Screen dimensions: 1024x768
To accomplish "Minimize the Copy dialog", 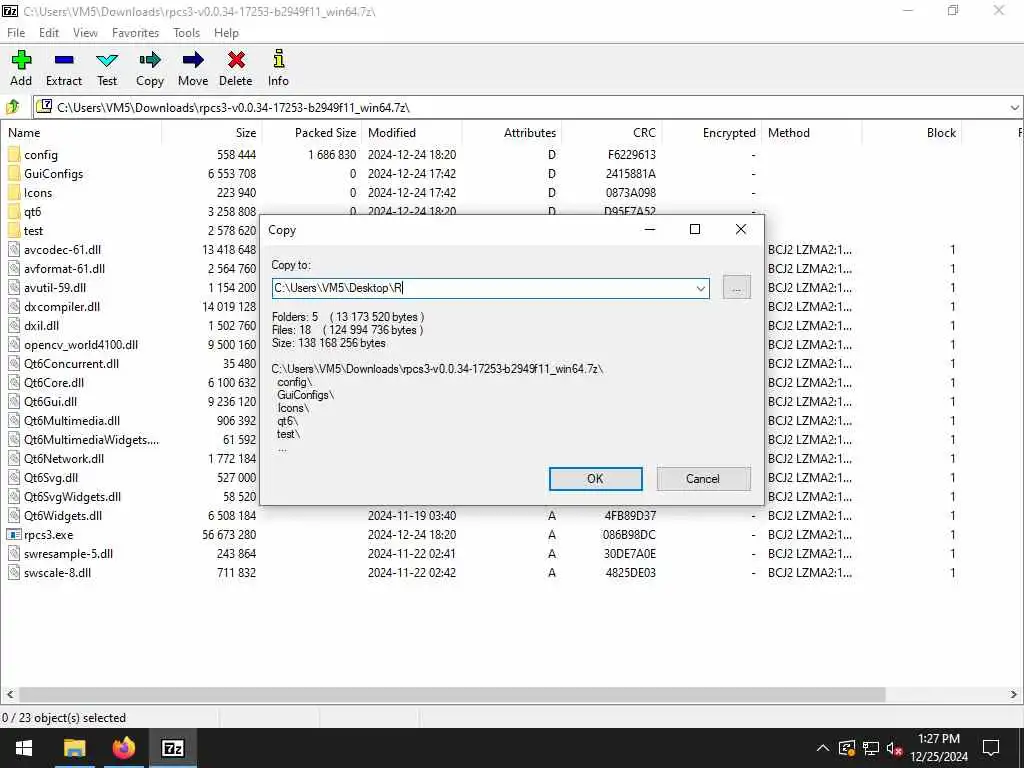I will click(x=650, y=229).
